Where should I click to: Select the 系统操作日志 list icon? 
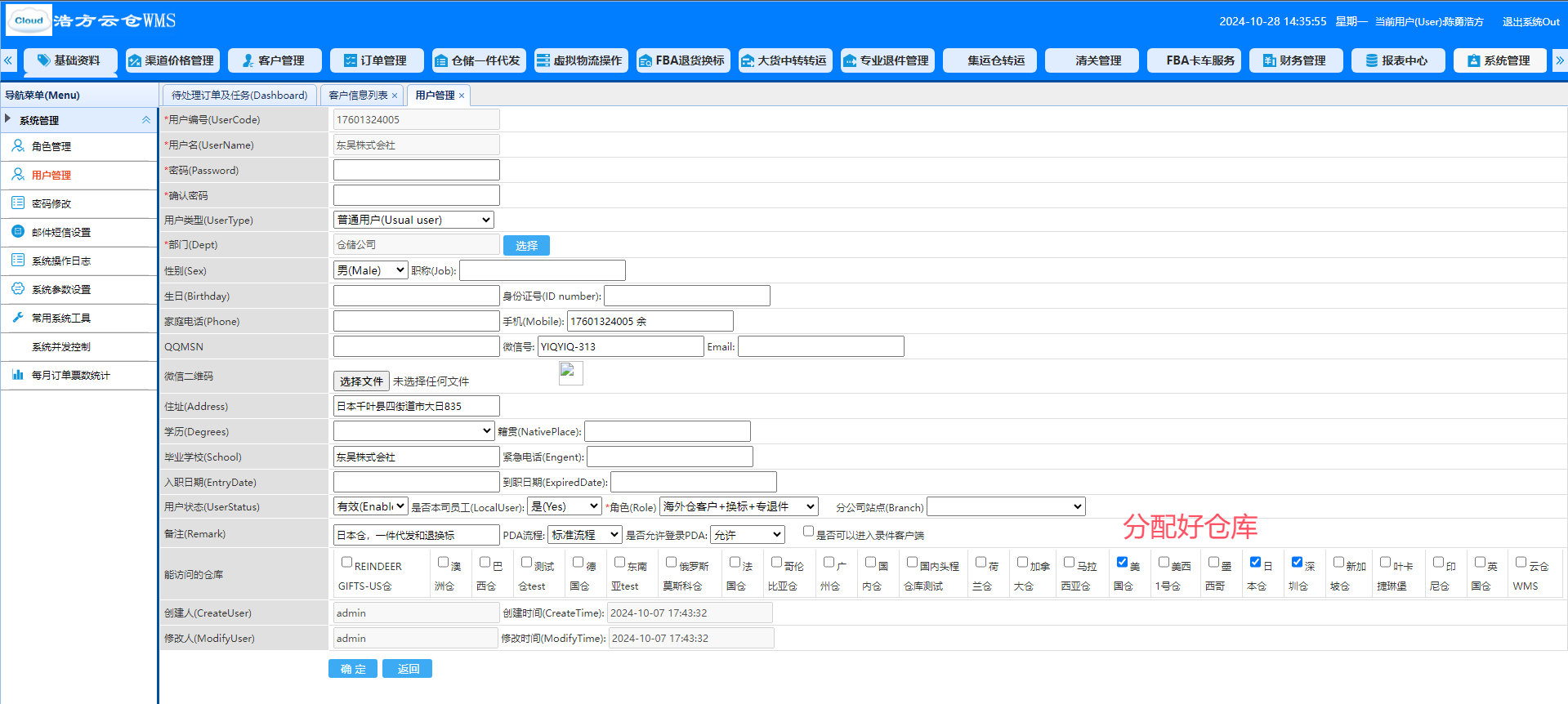[x=17, y=261]
